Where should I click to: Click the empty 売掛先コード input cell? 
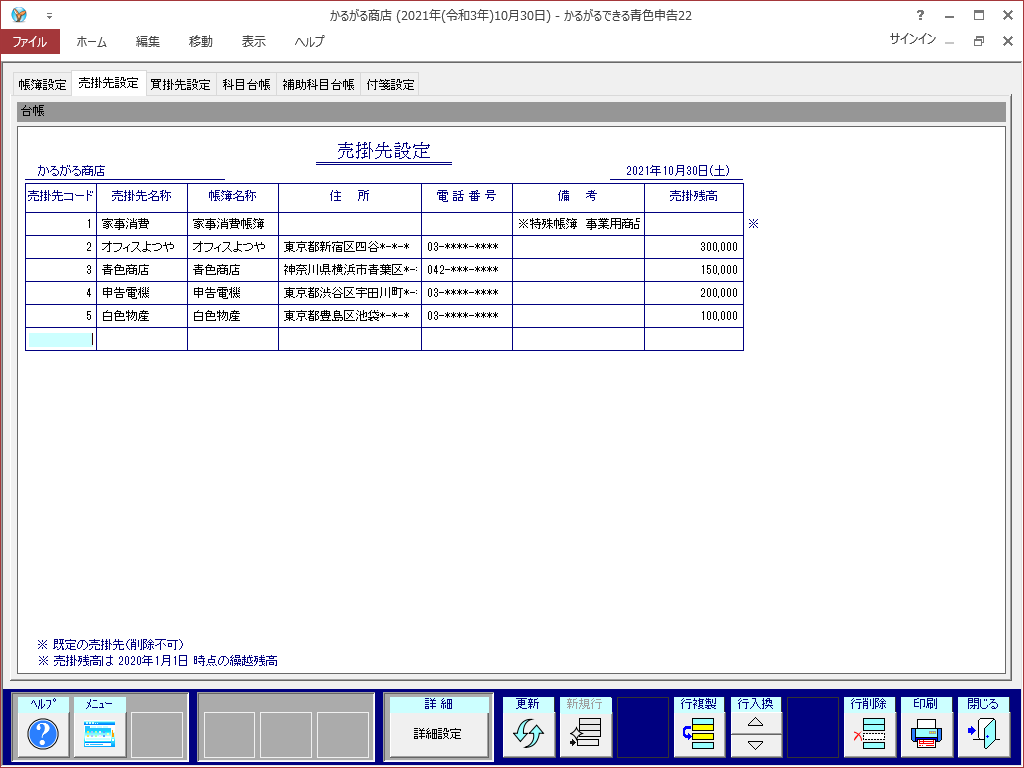click(x=61, y=340)
